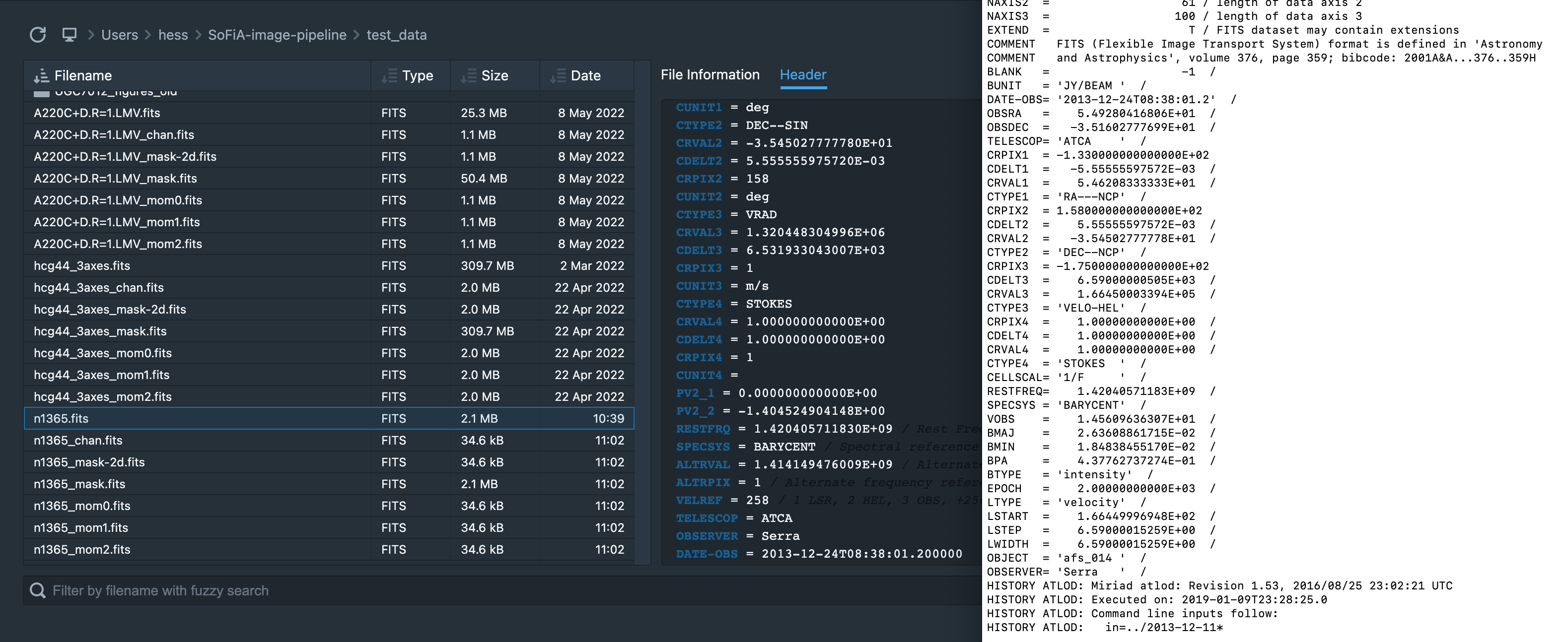Click the sort icon on the Filename column
The height and width of the screenshot is (642, 1568).
[x=40, y=75]
